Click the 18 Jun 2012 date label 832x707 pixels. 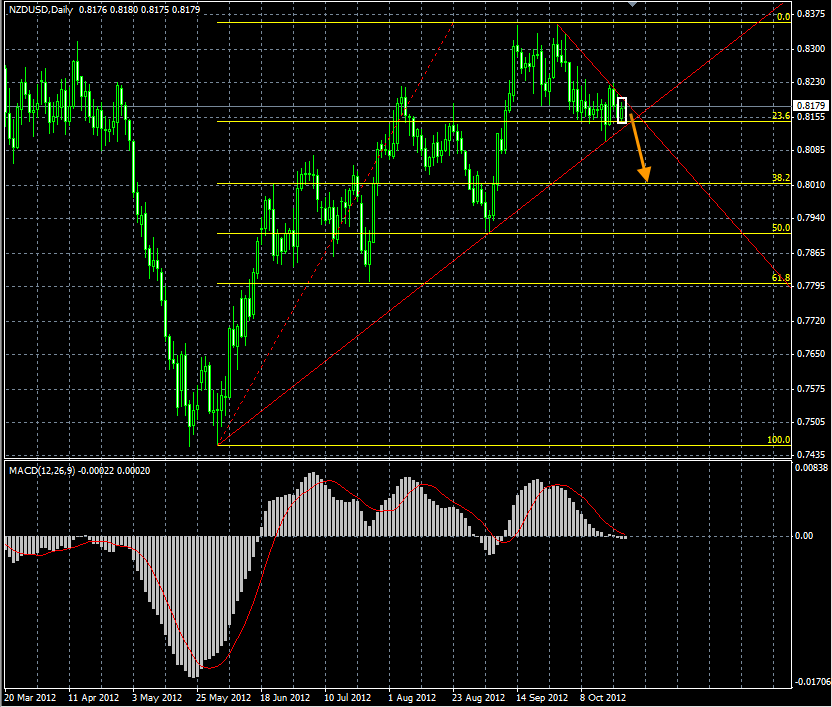285,697
